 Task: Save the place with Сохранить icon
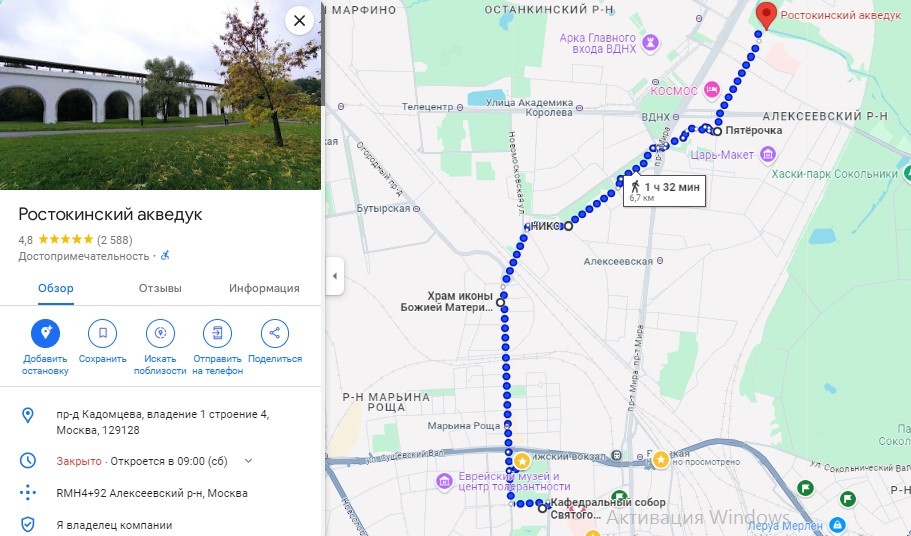coord(102,333)
